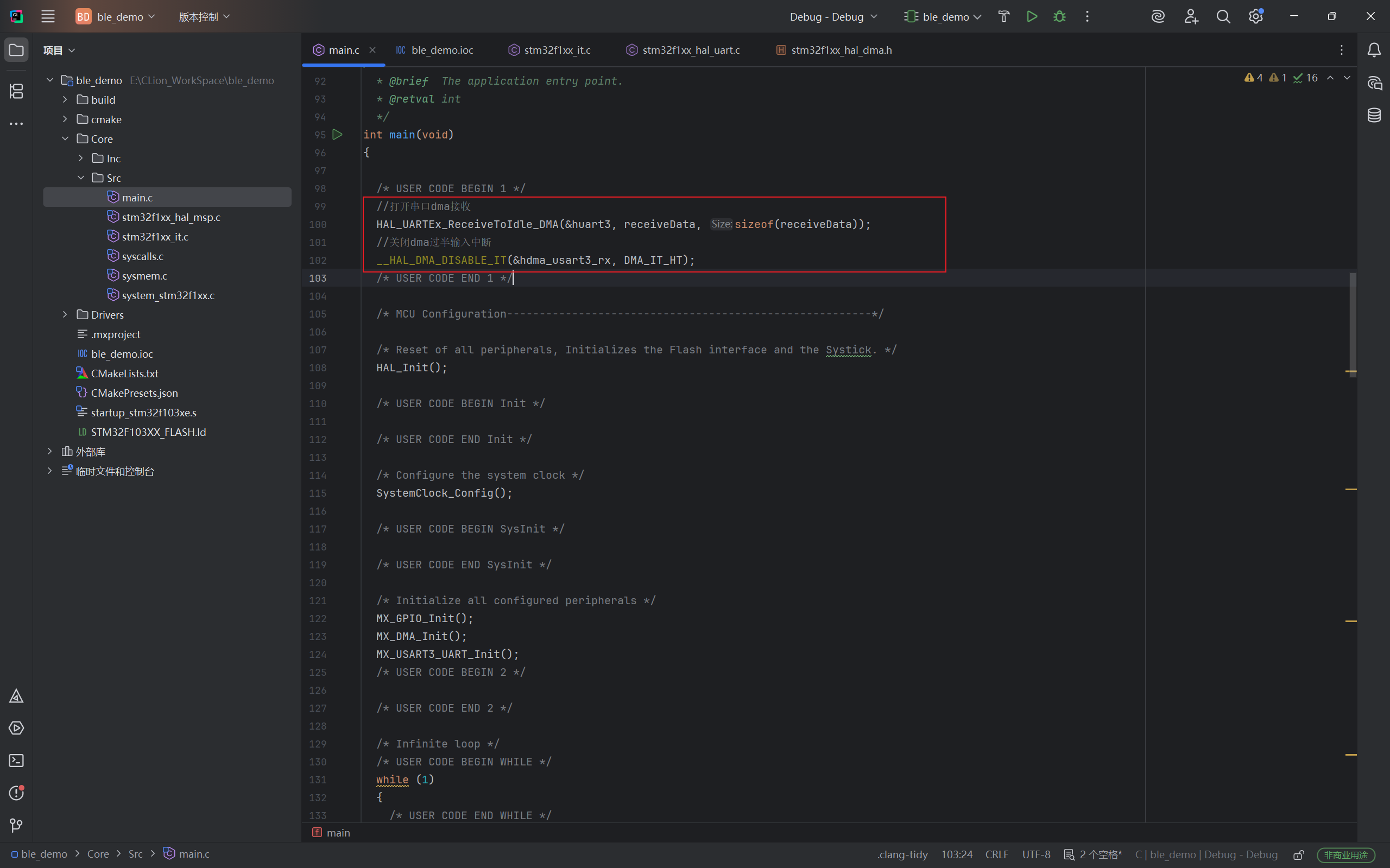The width and height of the screenshot is (1390, 868).
Task: Open the Notifications bell panel
Action: tap(1374, 50)
